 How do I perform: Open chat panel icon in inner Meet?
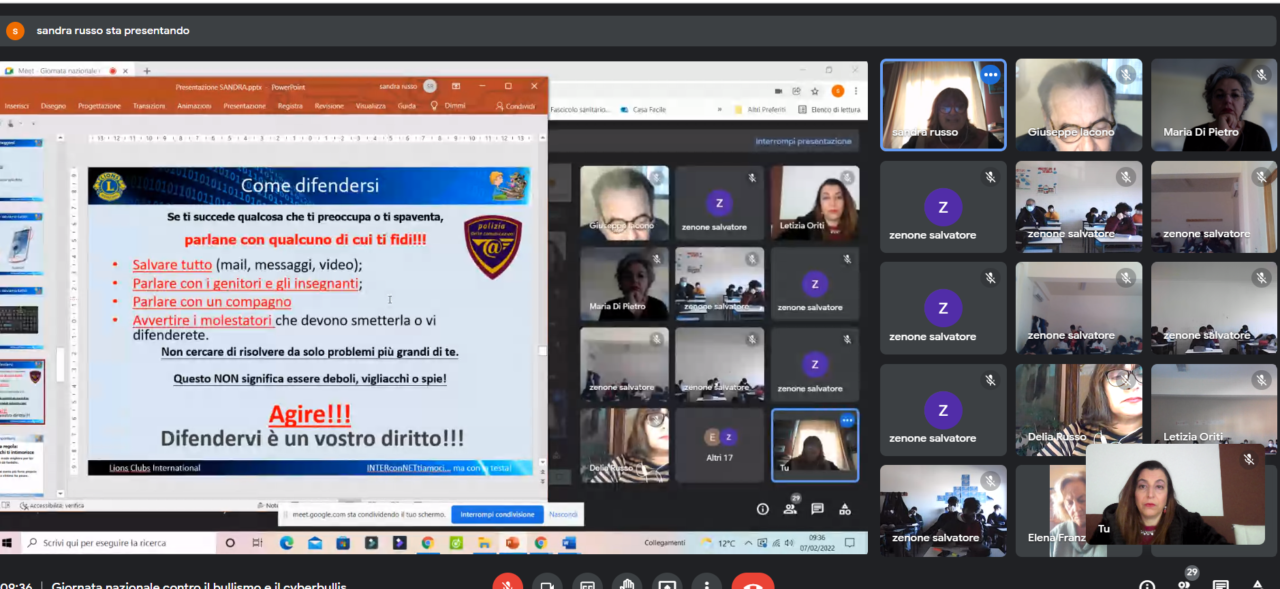click(817, 509)
